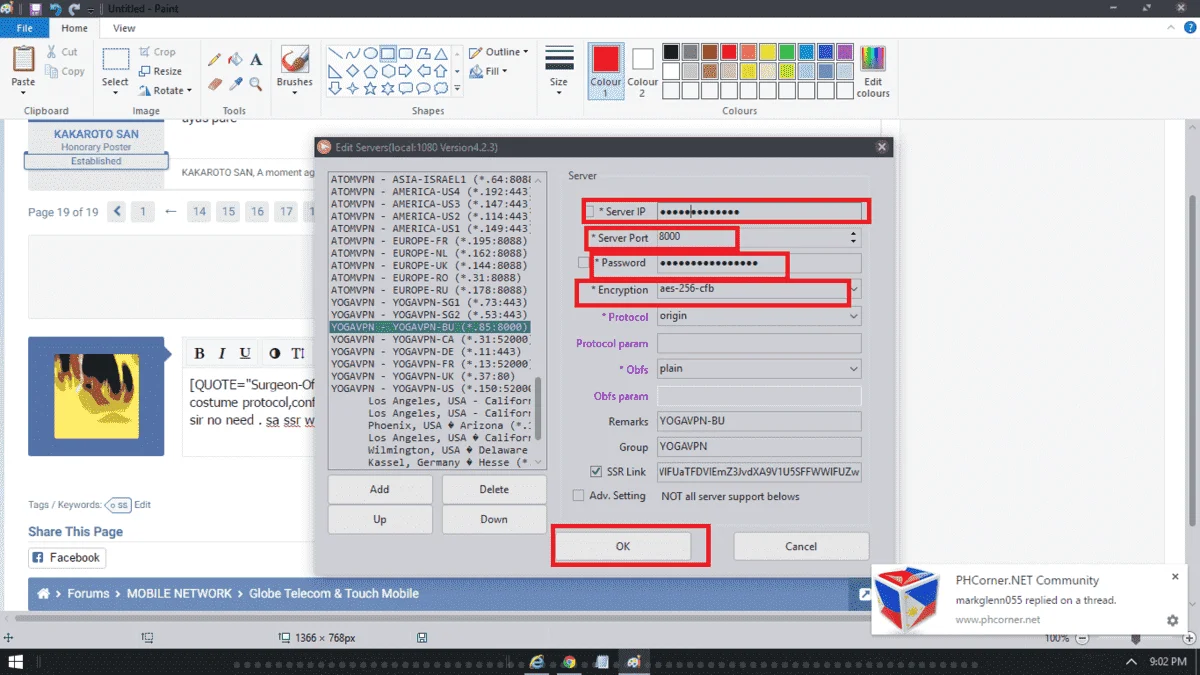Select the Eraser tool
The image size is (1200, 675).
[x=214, y=84]
